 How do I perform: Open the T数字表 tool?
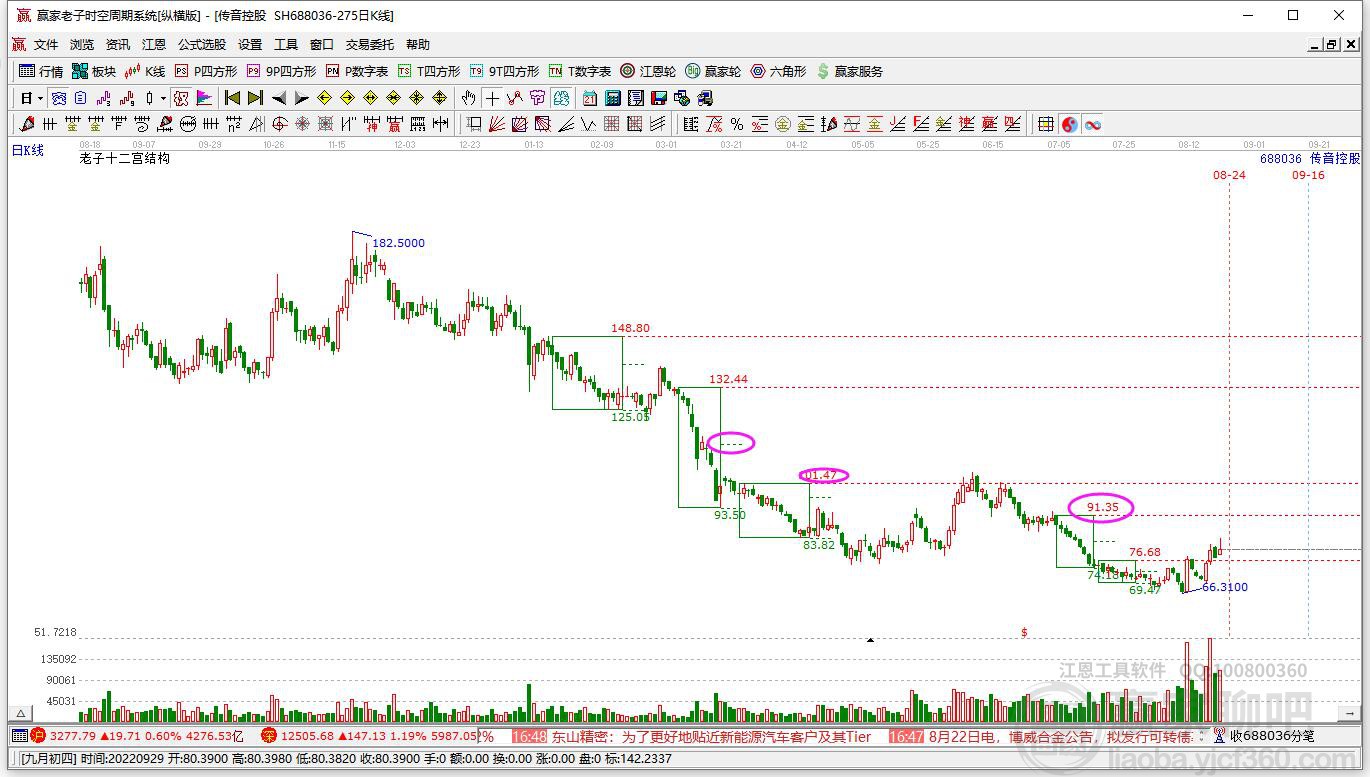point(579,71)
